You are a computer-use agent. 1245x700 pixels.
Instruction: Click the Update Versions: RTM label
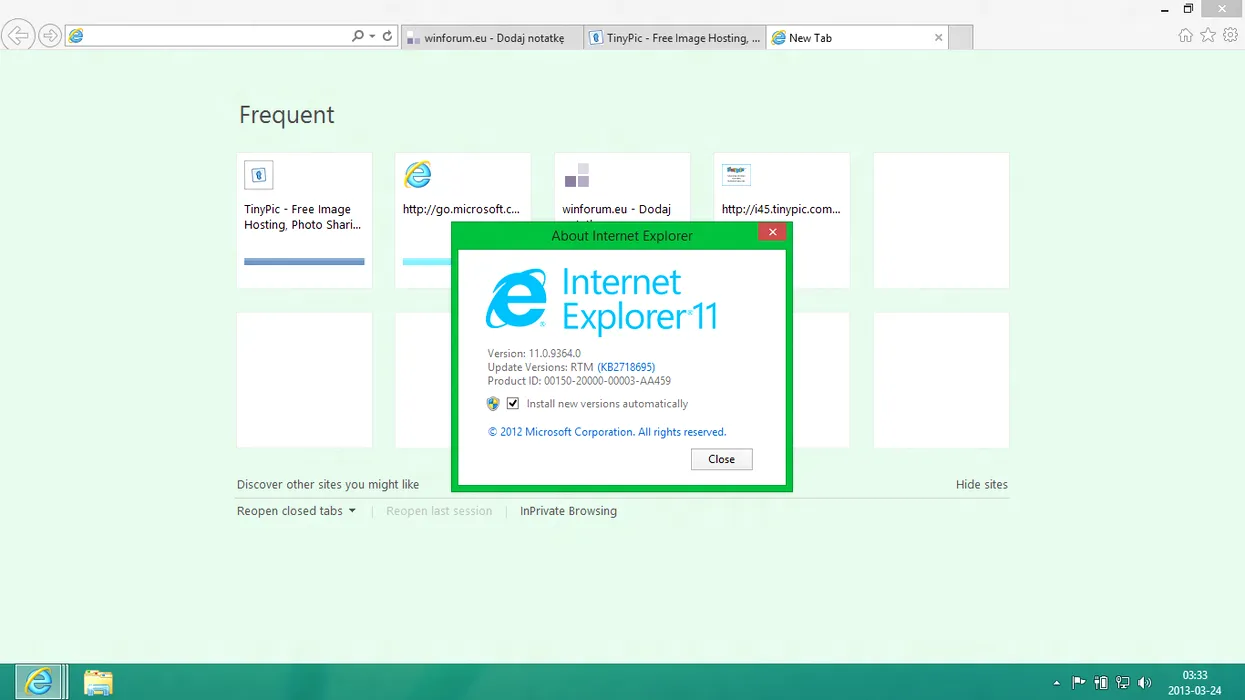pos(541,367)
